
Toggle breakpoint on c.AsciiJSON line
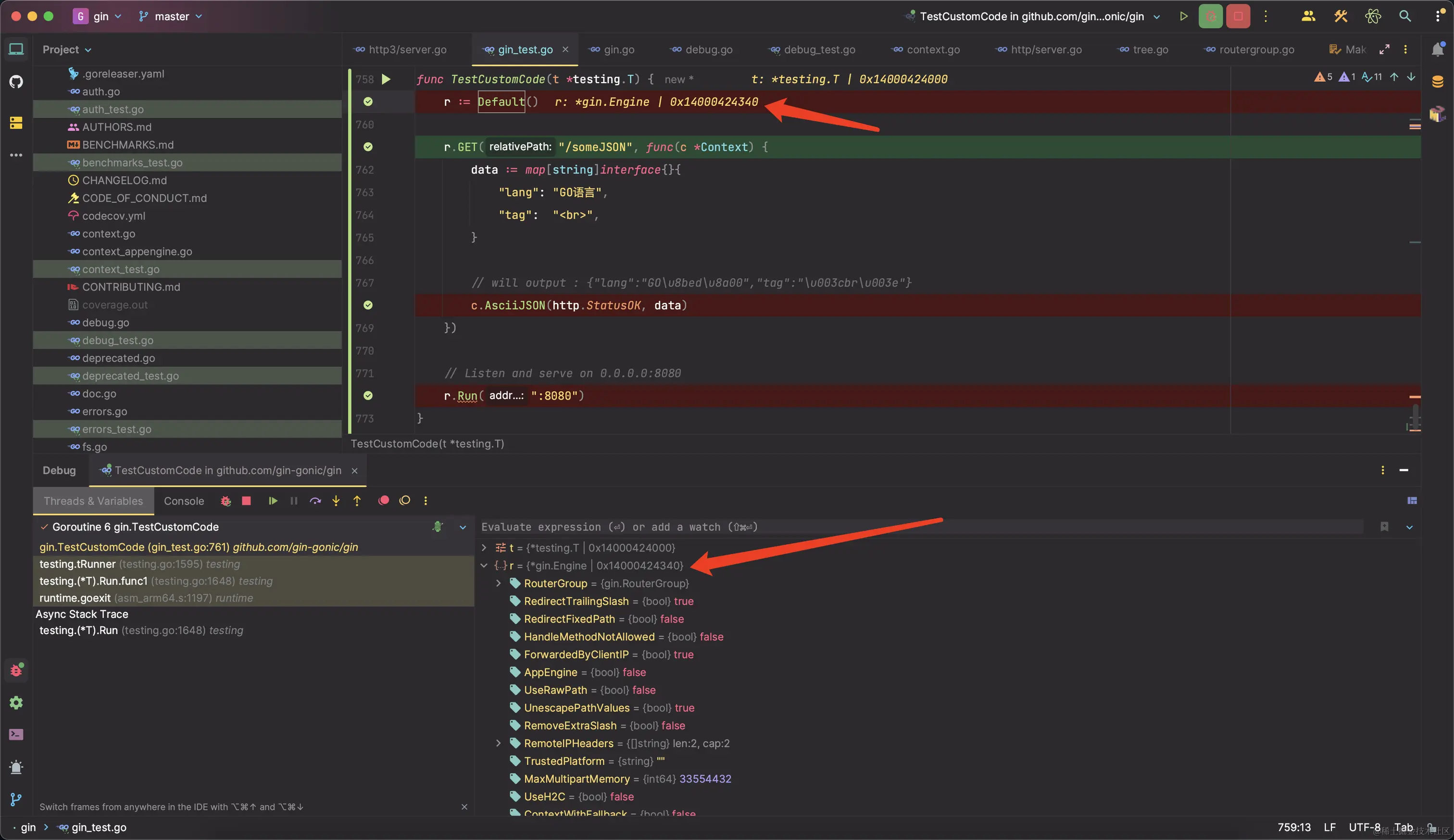[x=368, y=305]
